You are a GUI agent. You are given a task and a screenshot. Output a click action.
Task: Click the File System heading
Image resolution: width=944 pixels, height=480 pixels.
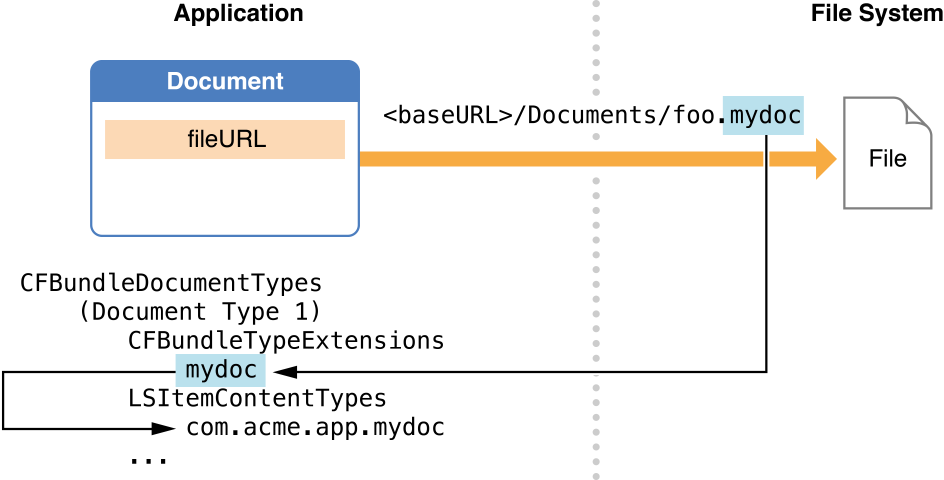pos(876,14)
